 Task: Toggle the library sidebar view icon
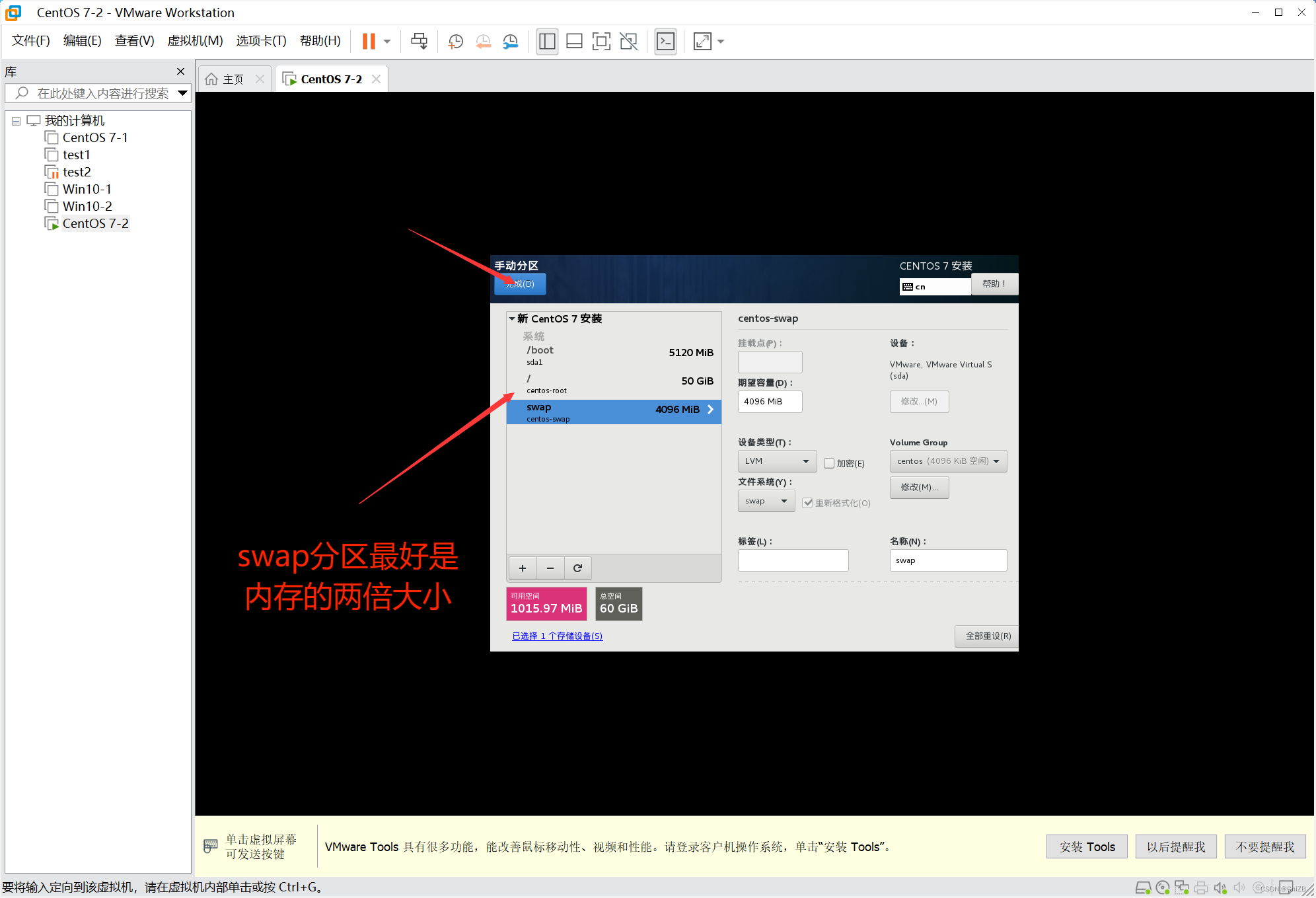(547, 42)
